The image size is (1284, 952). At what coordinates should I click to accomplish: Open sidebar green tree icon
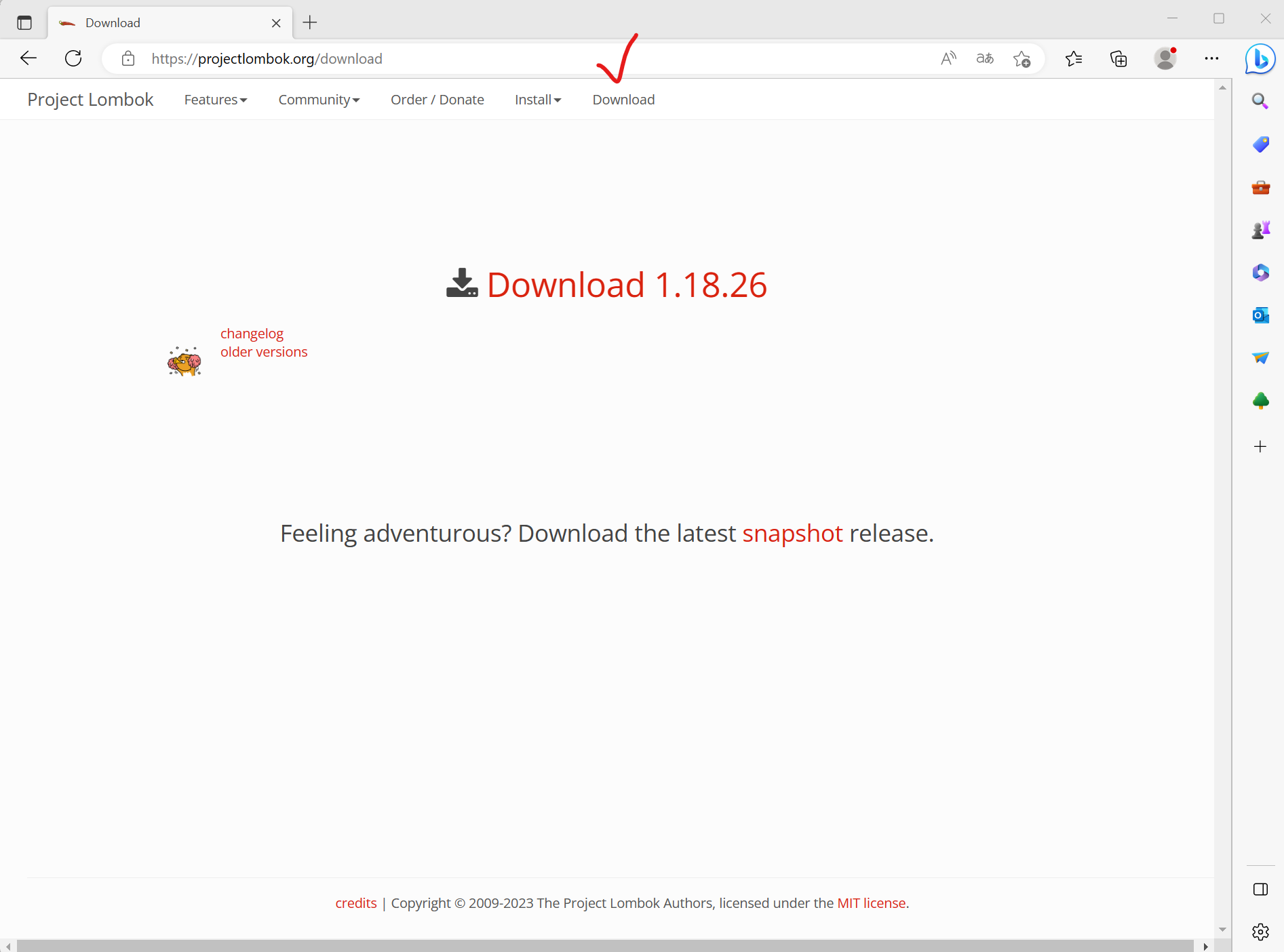1260,401
